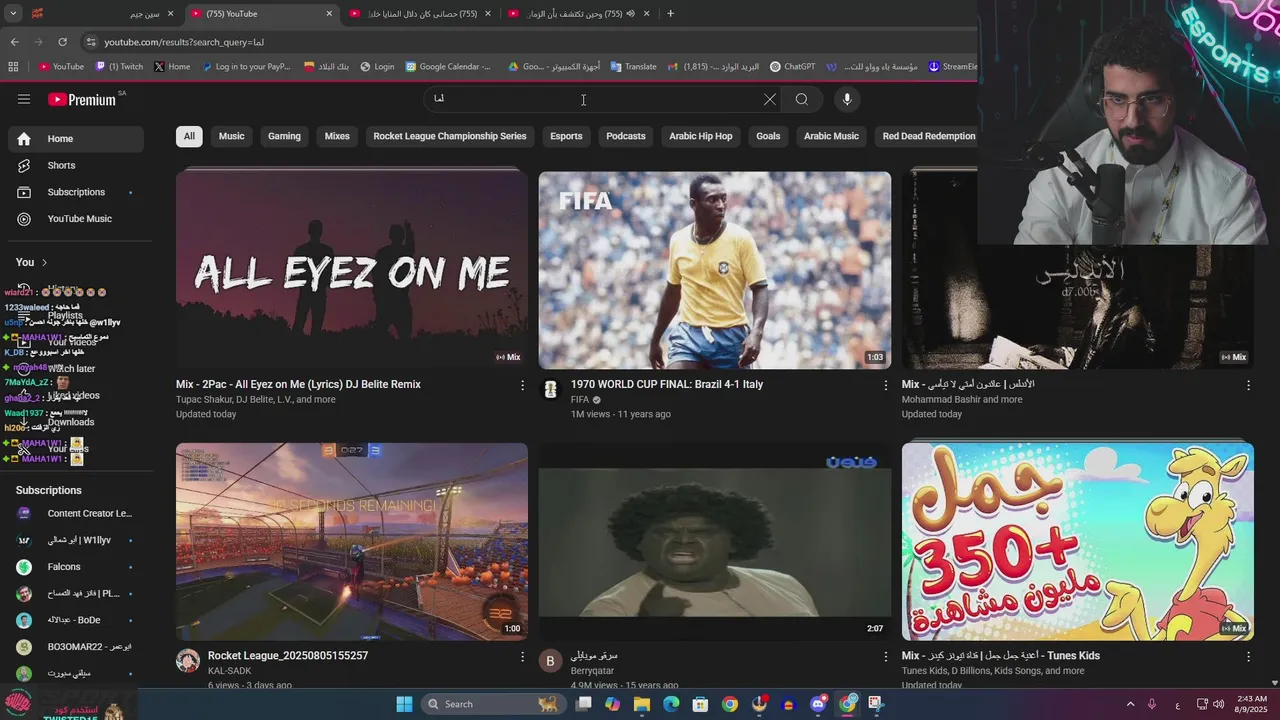Click the FIFA channel name
Viewport: 1280px width, 720px height.
click(x=580, y=400)
